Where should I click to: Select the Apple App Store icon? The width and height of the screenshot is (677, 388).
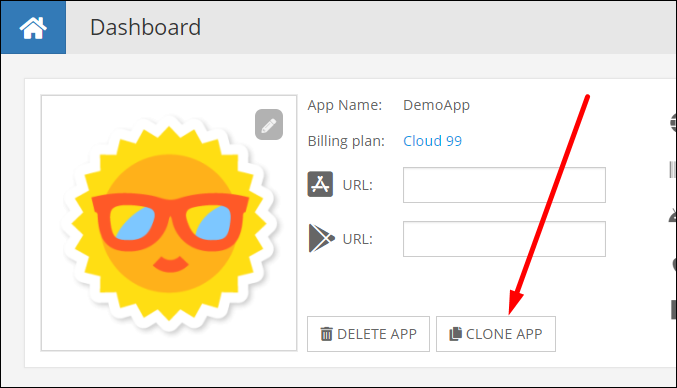(x=320, y=184)
